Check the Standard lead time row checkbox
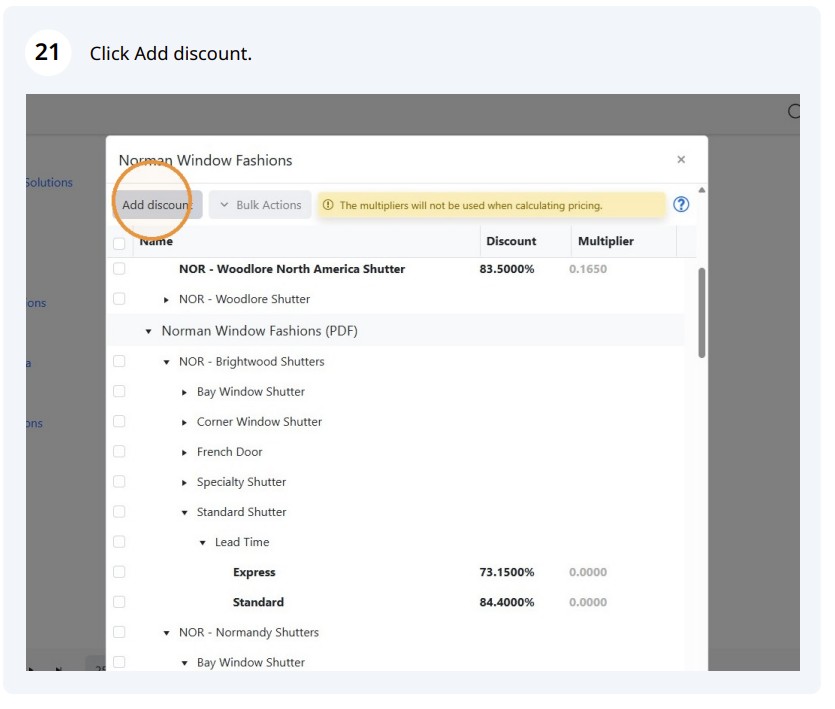The image size is (835, 709). [x=119, y=603]
